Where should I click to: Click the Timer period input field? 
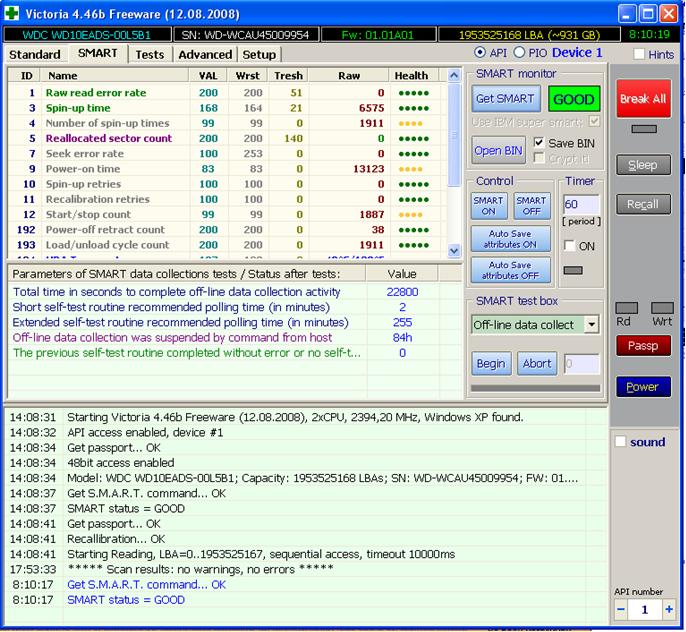click(581, 204)
